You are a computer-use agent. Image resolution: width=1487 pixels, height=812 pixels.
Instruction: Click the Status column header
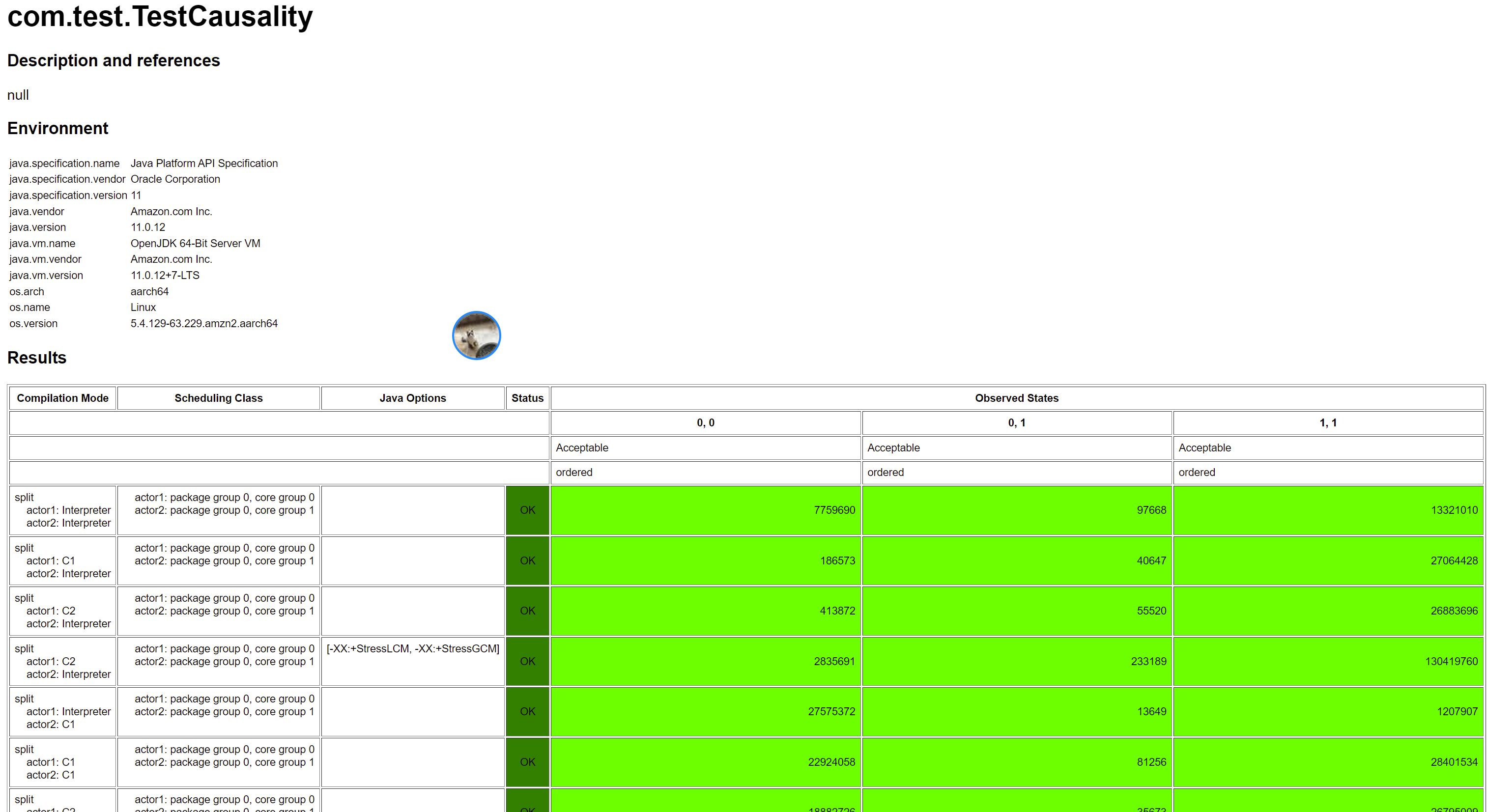click(527, 398)
